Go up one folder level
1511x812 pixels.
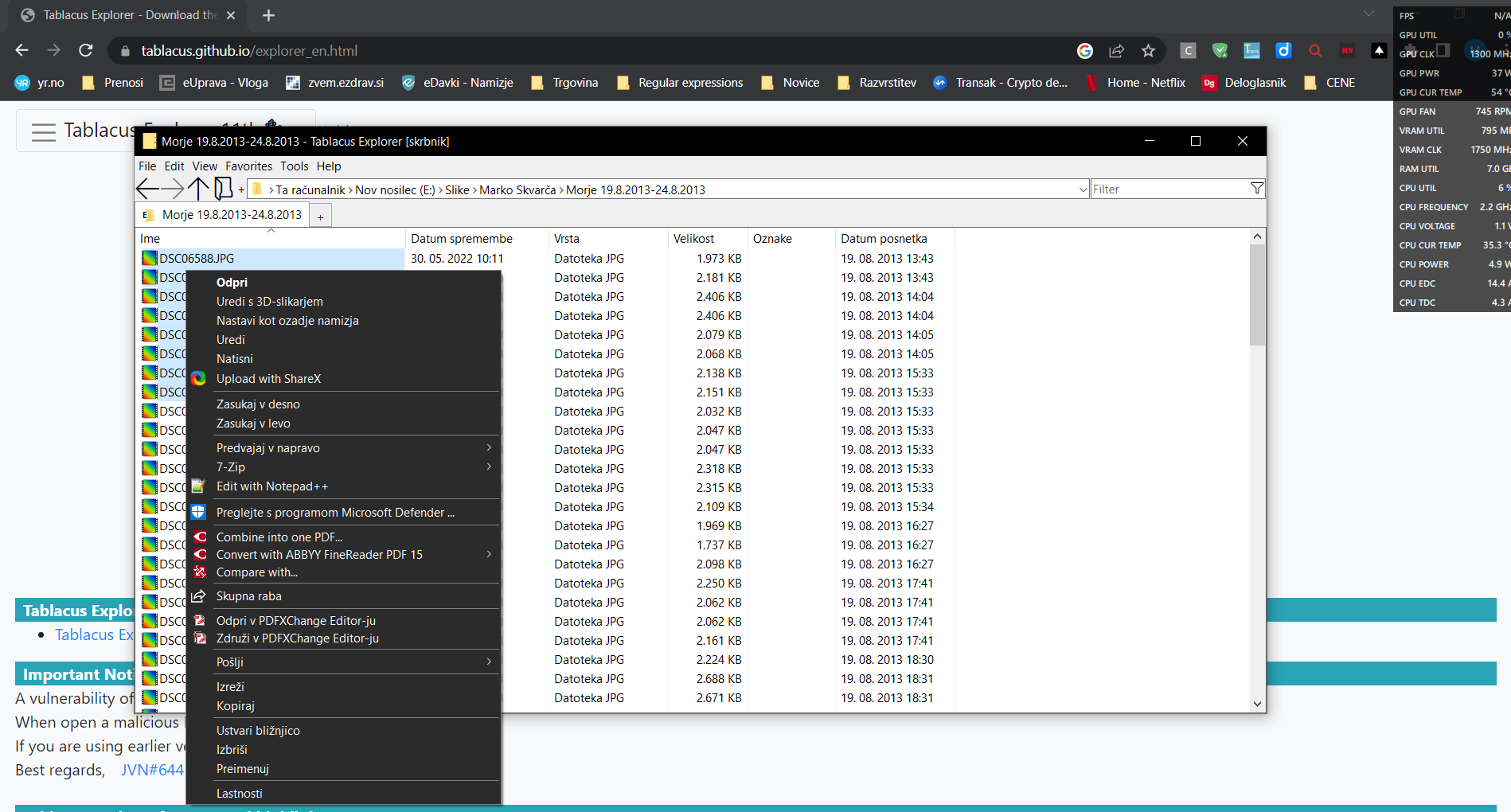point(197,189)
